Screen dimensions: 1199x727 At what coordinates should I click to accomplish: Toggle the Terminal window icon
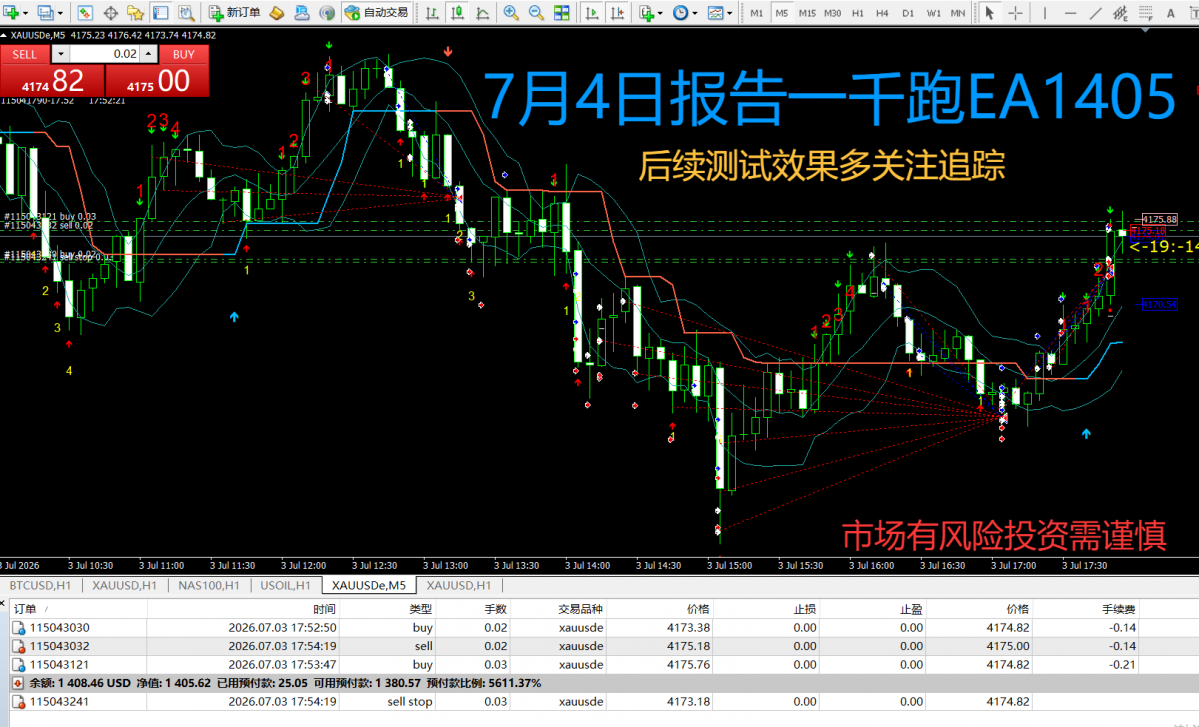pos(161,12)
